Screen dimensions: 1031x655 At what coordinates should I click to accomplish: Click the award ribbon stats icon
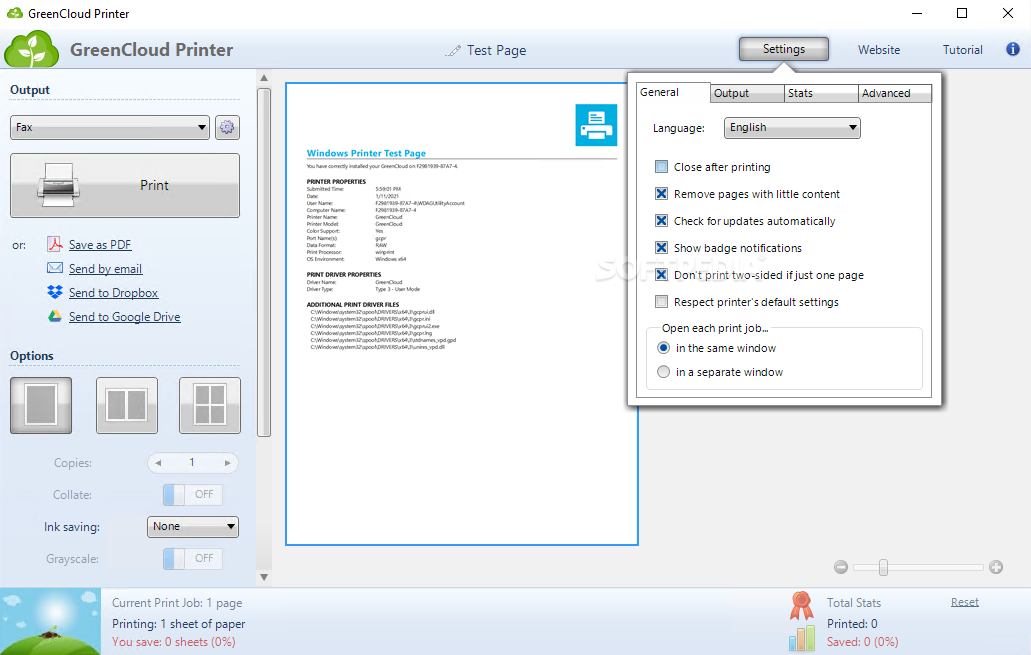point(802,606)
